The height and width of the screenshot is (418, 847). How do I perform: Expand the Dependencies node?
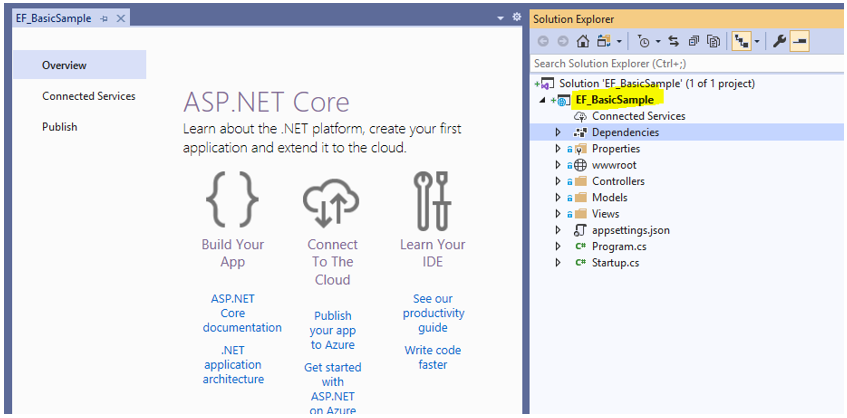point(559,132)
